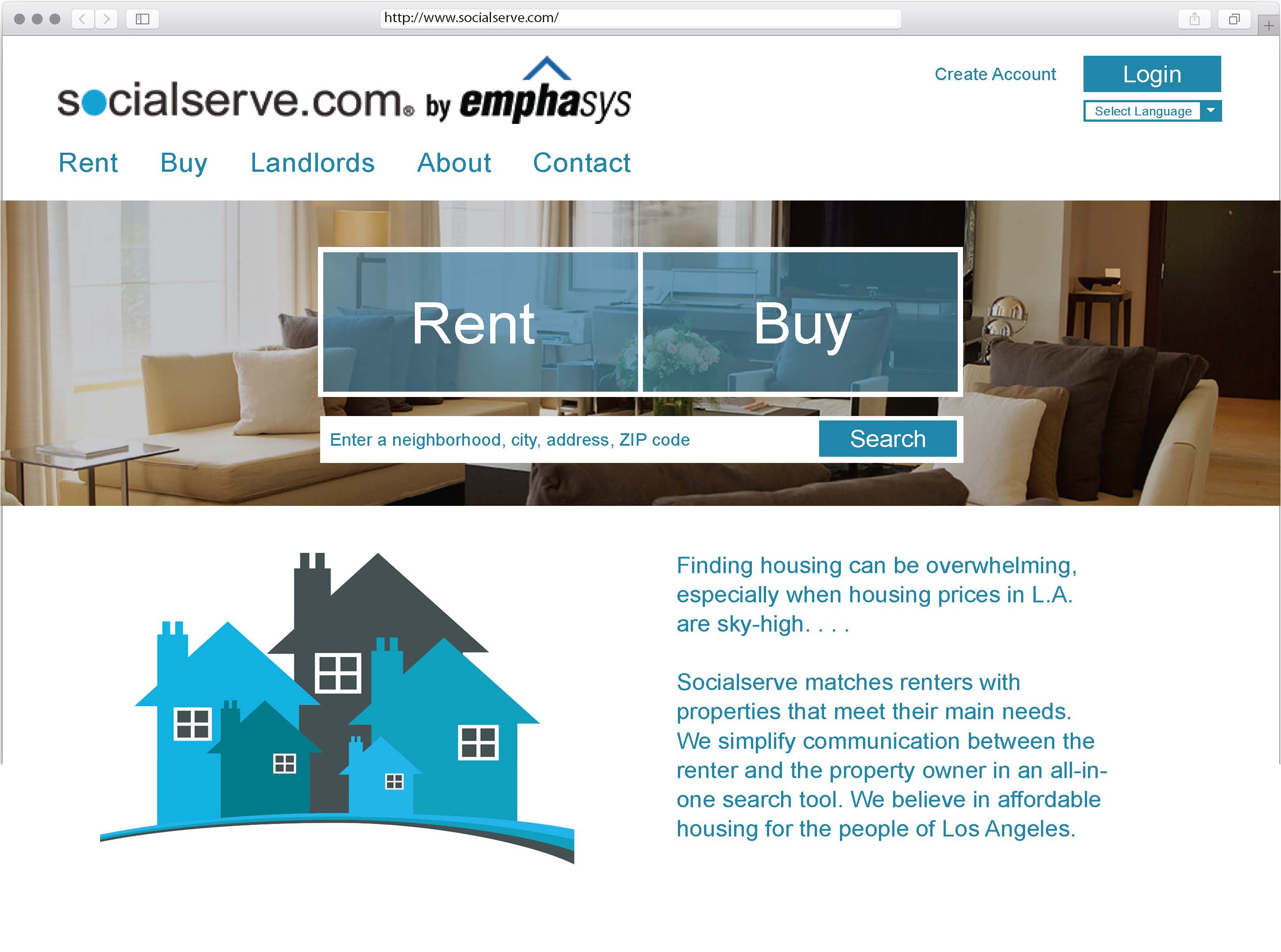Click the Rent search option icon

click(477, 322)
